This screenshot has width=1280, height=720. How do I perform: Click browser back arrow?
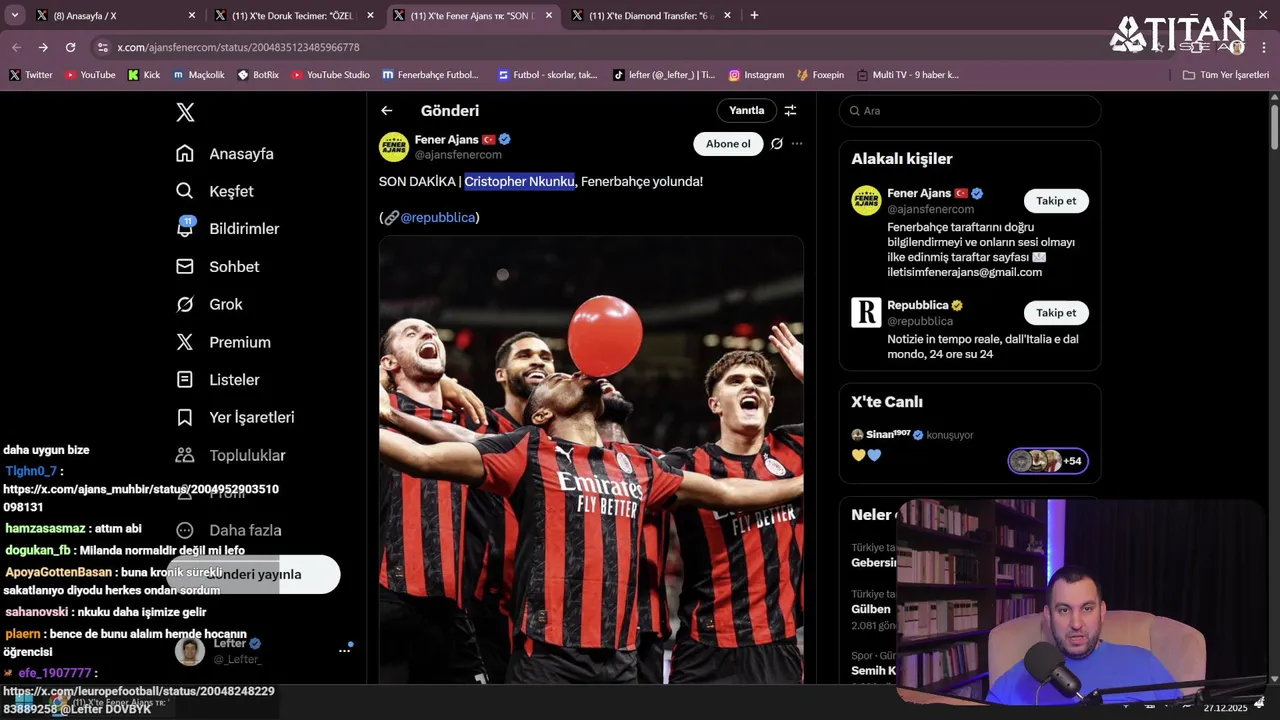(16, 47)
